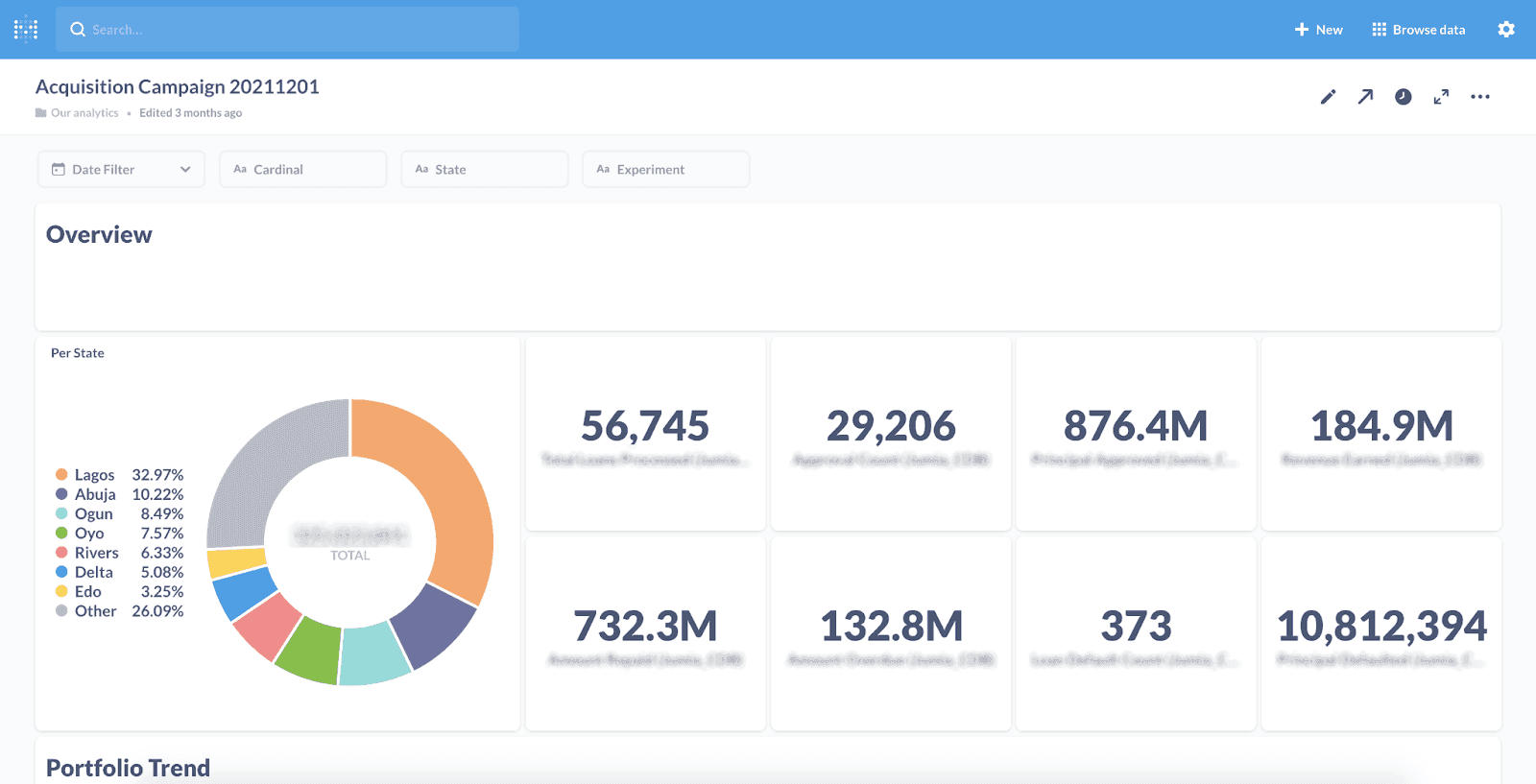Image resolution: width=1536 pixels, height=784 pixels.
Task: Click the Per State card title
Action: pos(78,353)
